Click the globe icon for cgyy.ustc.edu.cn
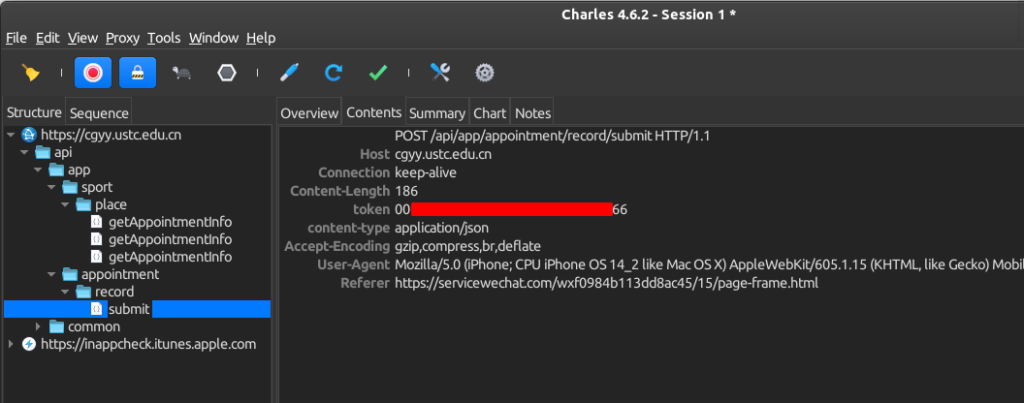This screenshot has height=403, width=1024. (28, 134)
